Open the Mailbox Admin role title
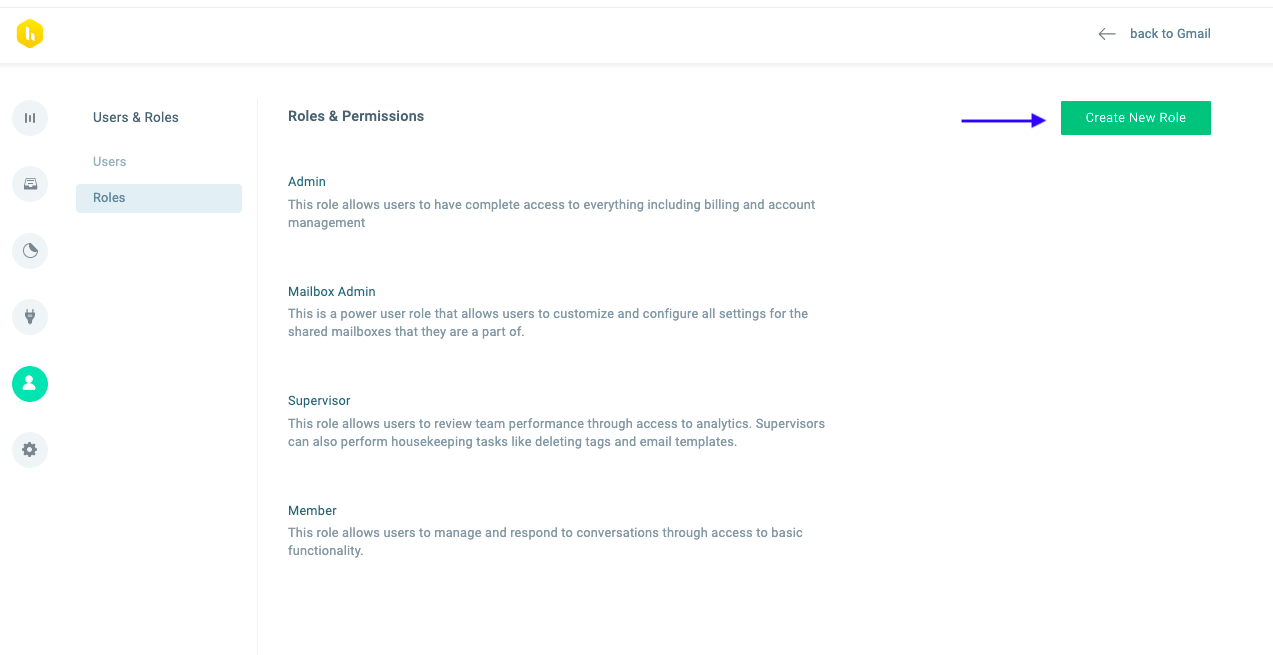The image size is (1273, 655). pyautogui.click(x=332, y=292)
